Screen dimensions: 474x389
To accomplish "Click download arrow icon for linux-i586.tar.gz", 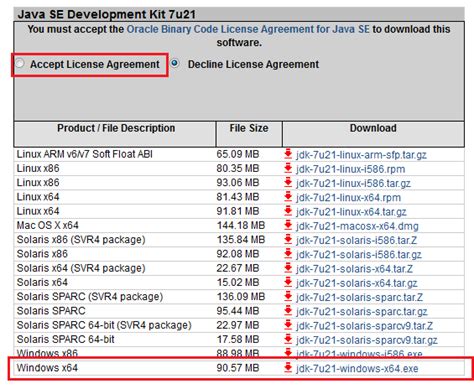I will pyautogui.click(x=288, y=183).
